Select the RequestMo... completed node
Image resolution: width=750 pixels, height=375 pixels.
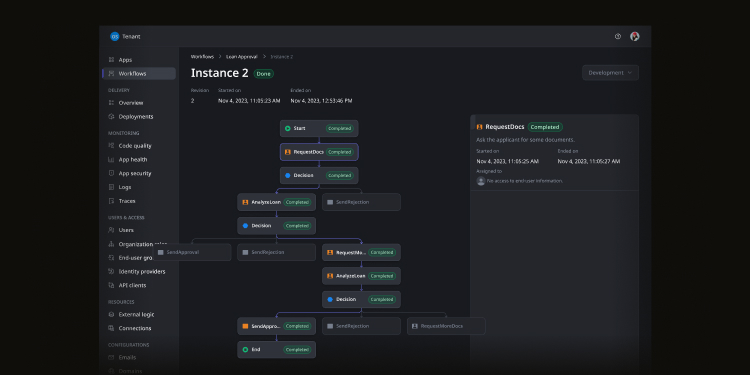[361, 253]
